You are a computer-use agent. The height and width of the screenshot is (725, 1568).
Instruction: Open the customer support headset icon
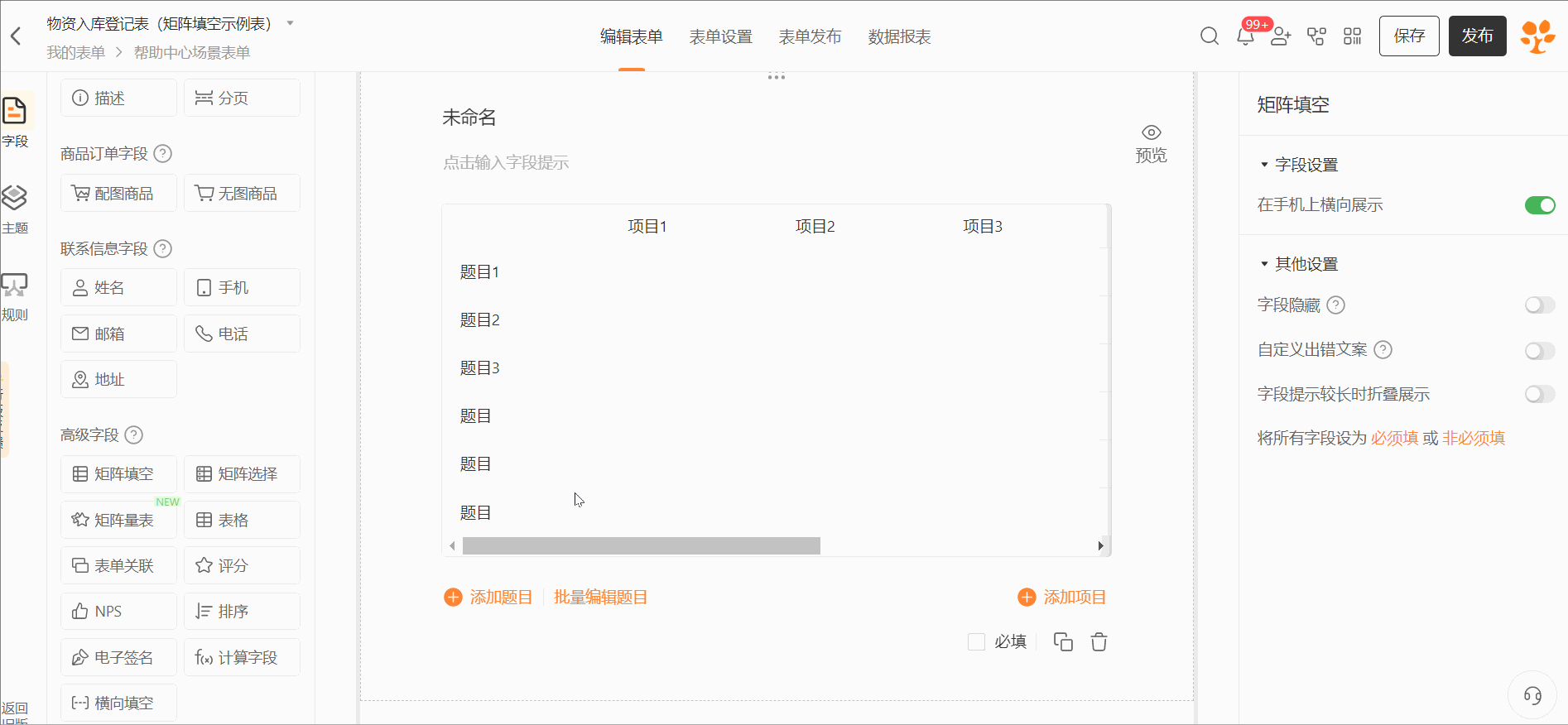(x=1532, y=695)
